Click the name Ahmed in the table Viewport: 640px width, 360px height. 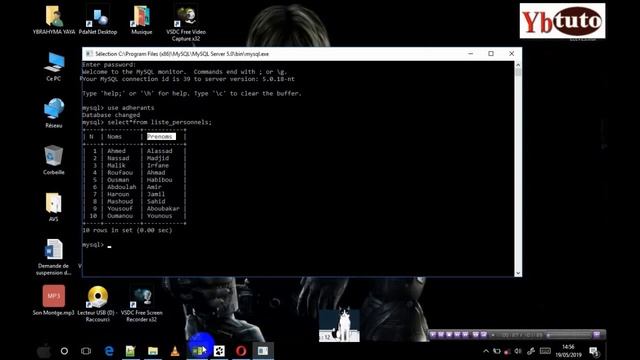tap(117, 151)
